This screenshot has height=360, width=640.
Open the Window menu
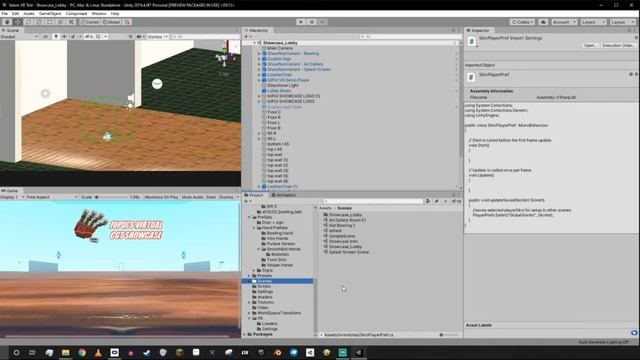[x=99, y=13]
